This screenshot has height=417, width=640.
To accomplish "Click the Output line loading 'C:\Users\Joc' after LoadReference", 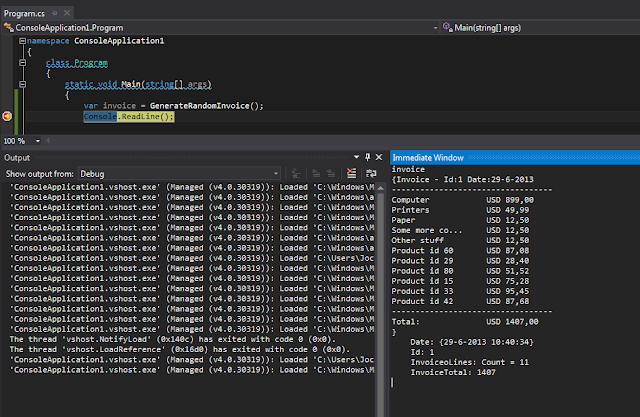I will coord(191,360).
